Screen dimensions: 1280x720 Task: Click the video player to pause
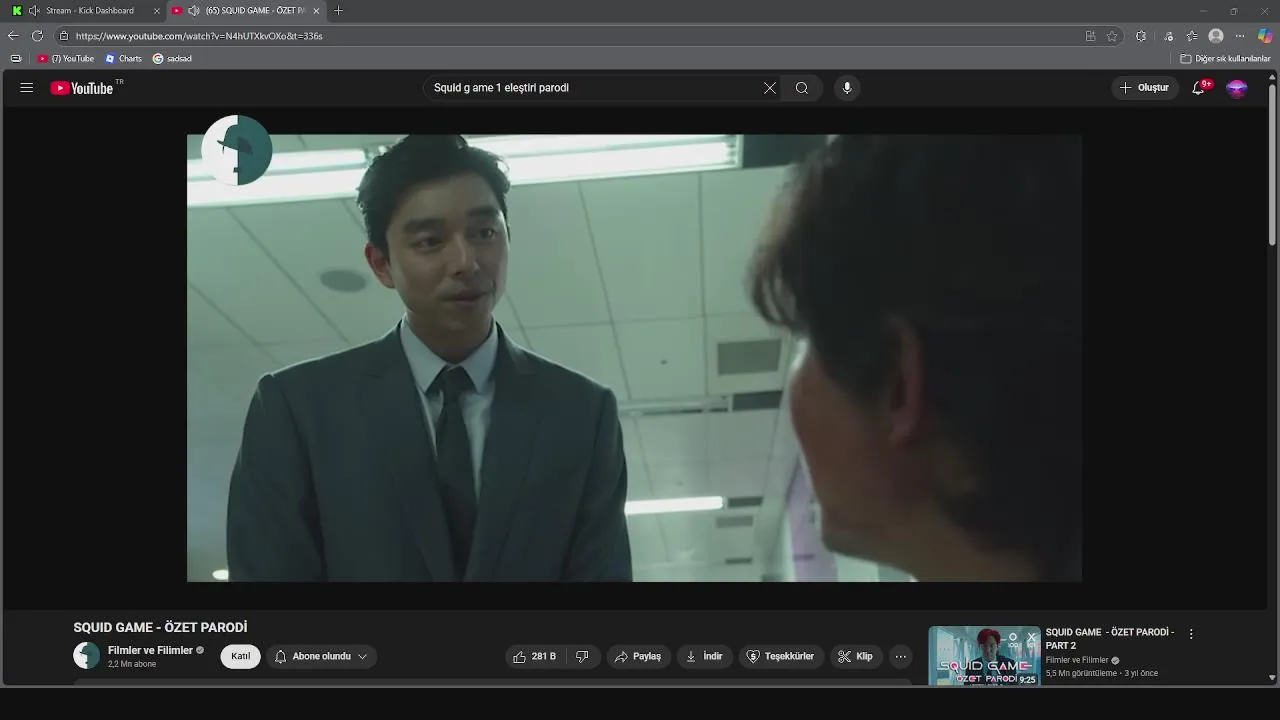coord(634,358)
